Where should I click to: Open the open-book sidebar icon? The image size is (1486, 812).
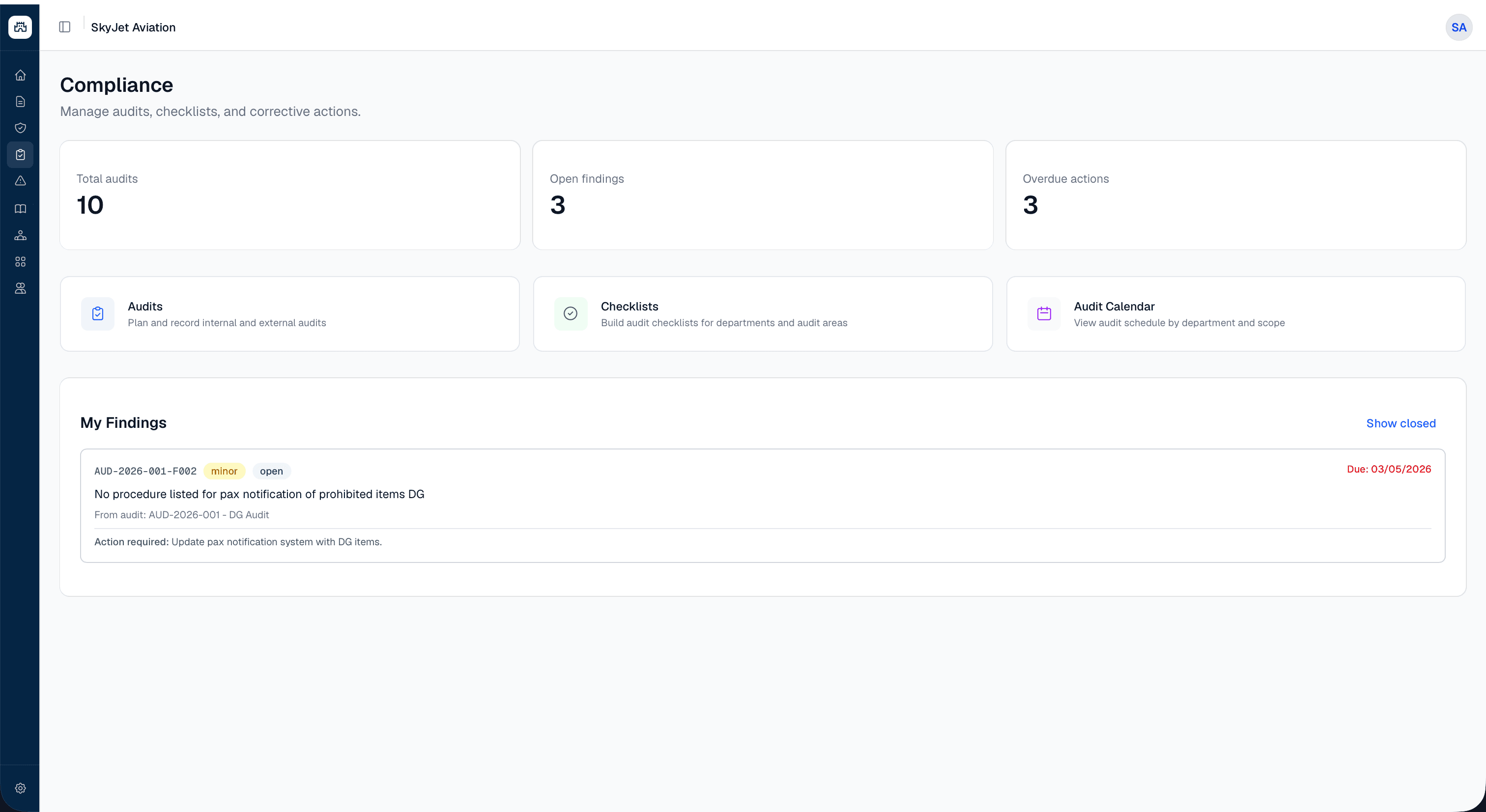pyautogui.click(x=20, y=209)
